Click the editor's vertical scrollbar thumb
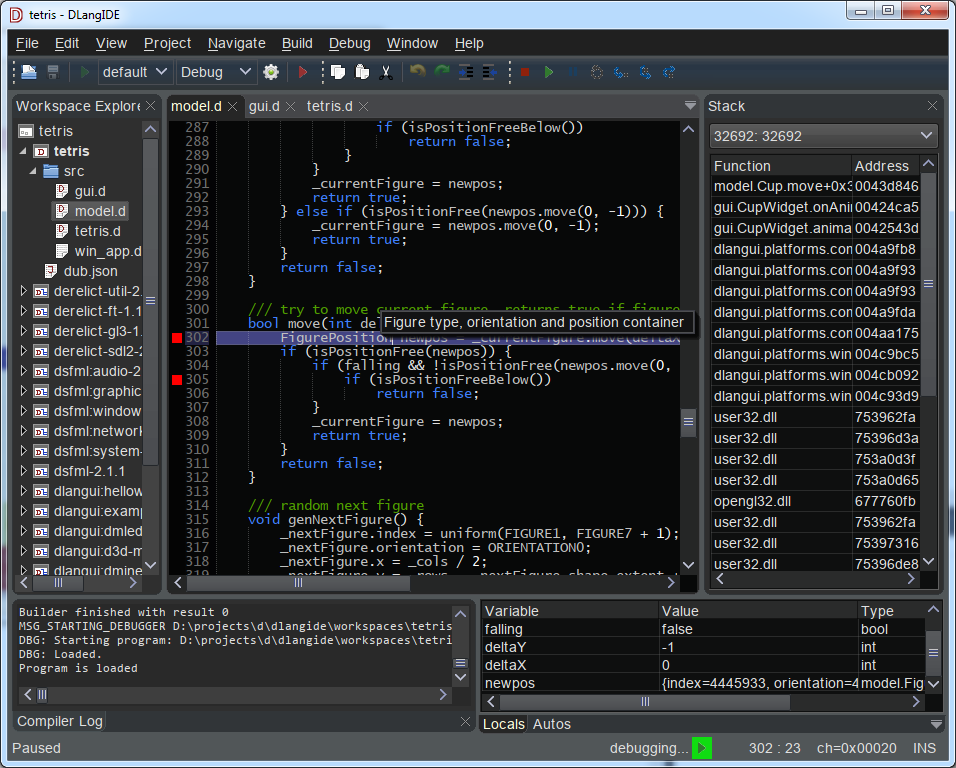The image size is (956, 768). 688,422
